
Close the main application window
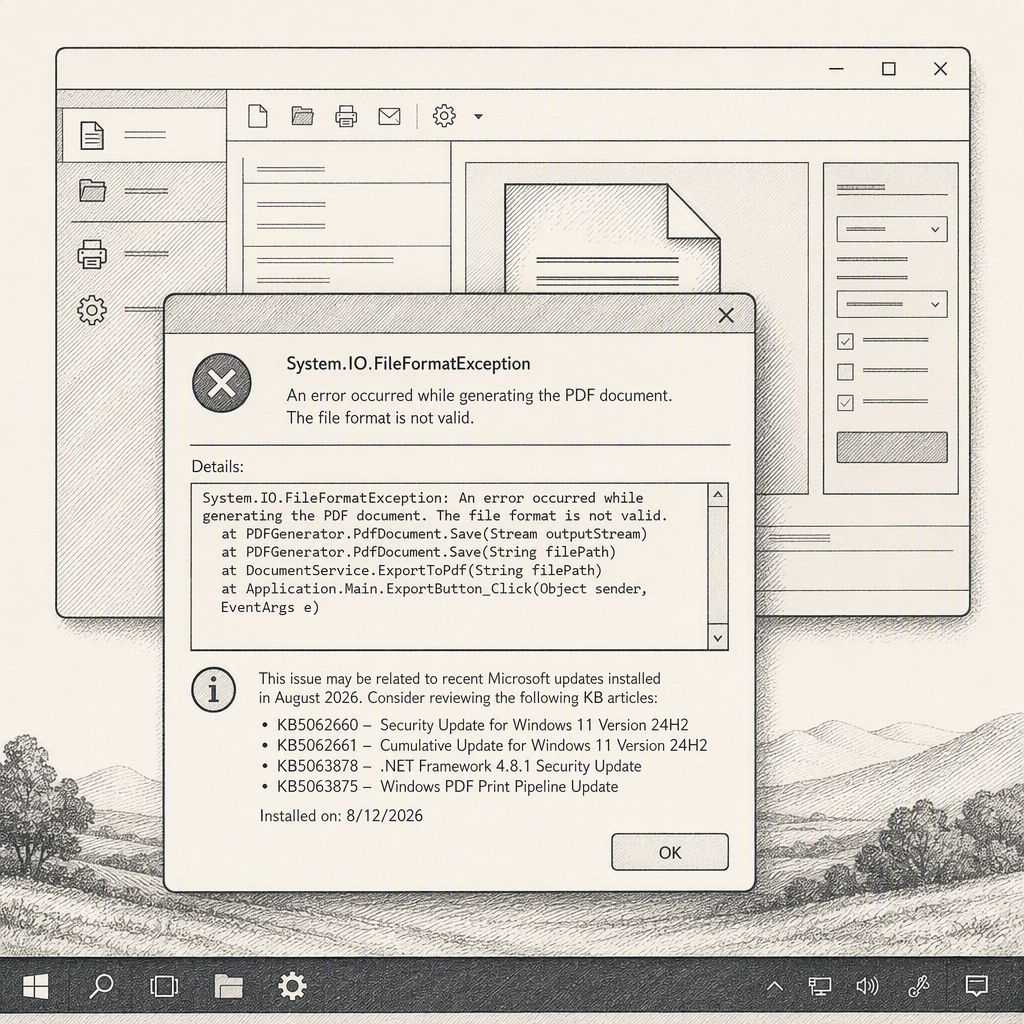[x=940, y=69]
